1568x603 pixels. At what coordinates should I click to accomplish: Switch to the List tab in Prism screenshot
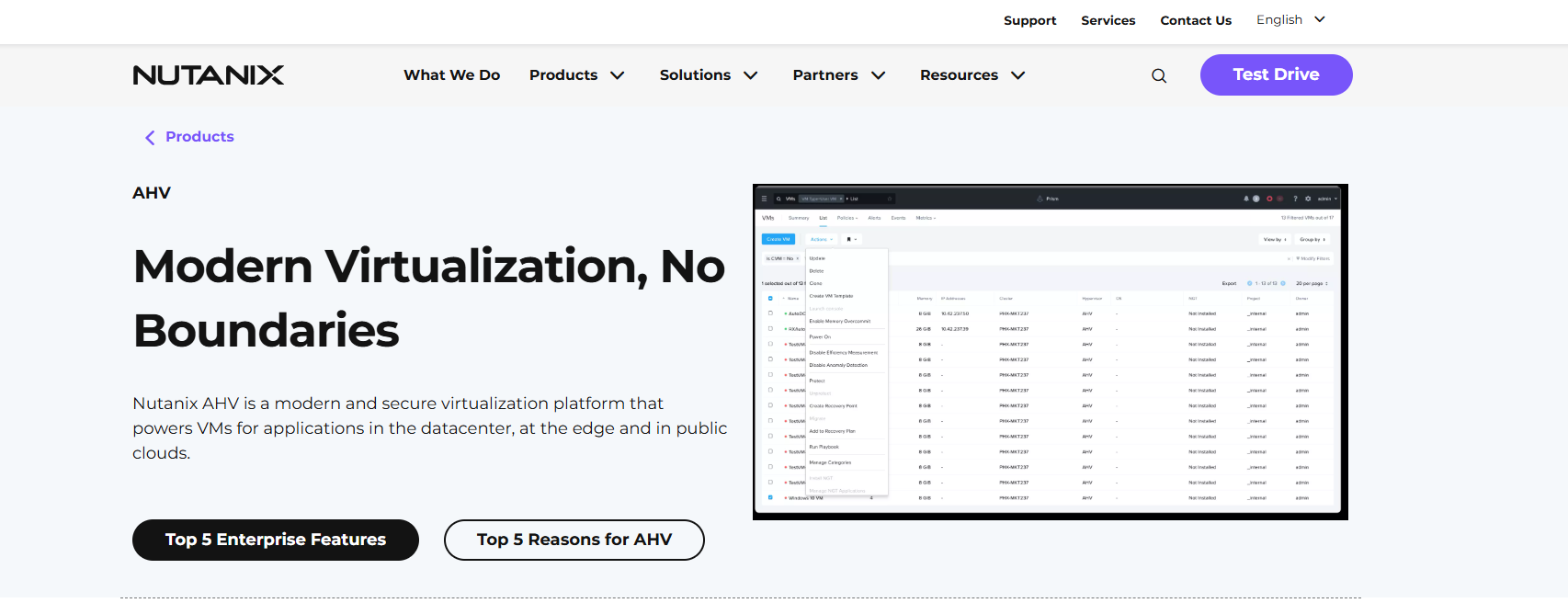tap(823, 218)
